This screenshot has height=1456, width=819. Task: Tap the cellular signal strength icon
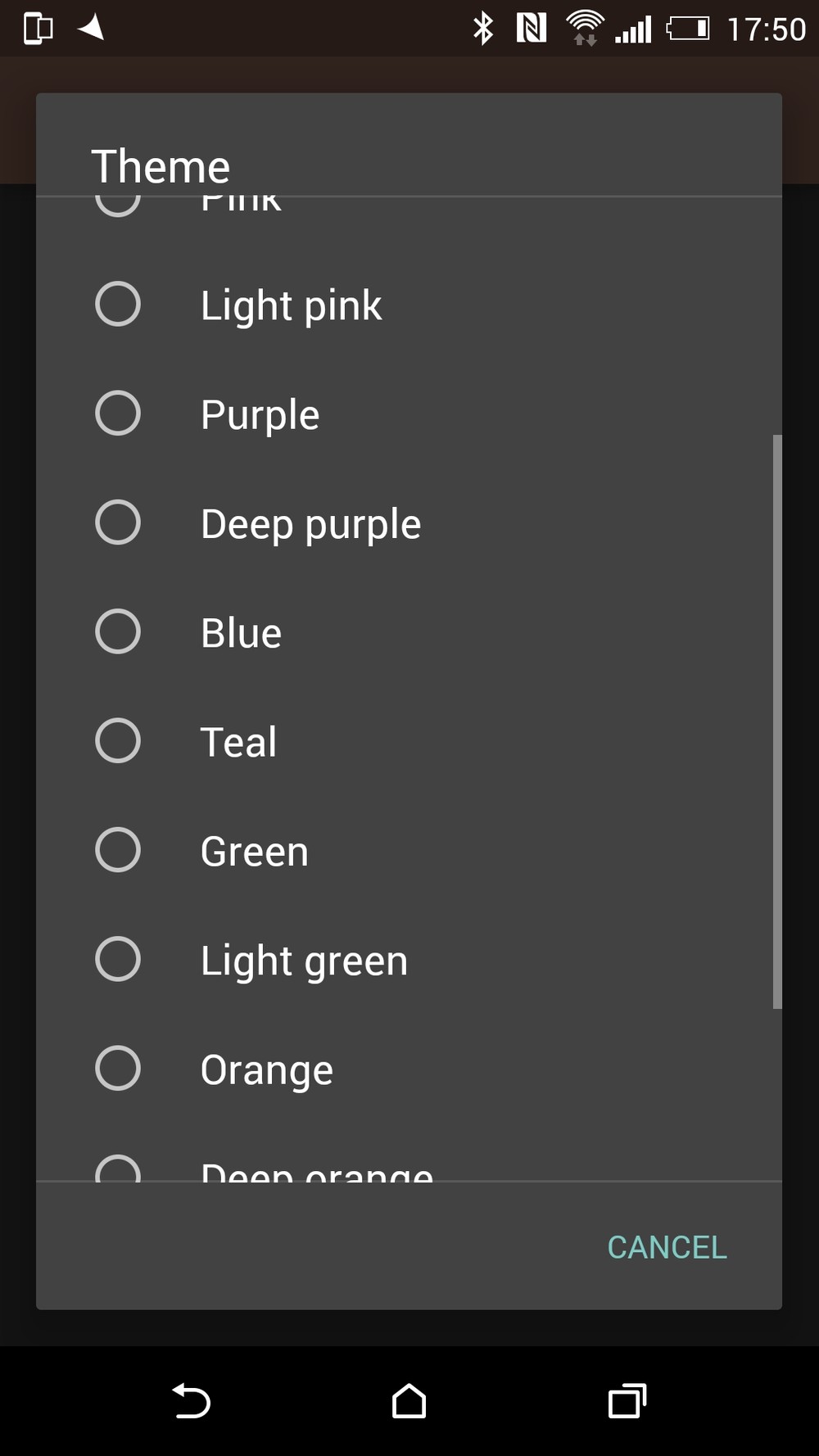click(634, 30)
